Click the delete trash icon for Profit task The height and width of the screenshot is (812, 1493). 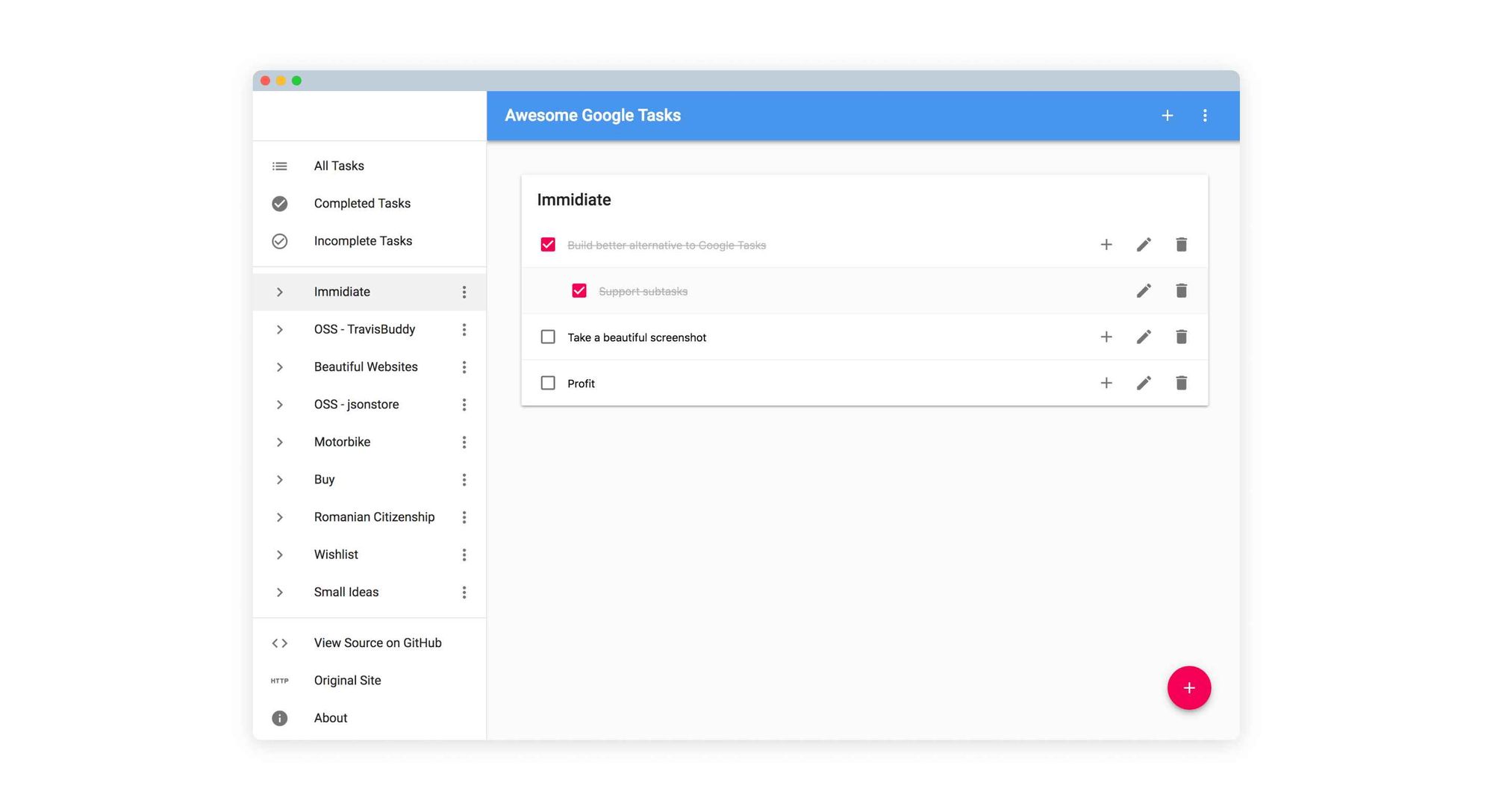click(1181, 383)
